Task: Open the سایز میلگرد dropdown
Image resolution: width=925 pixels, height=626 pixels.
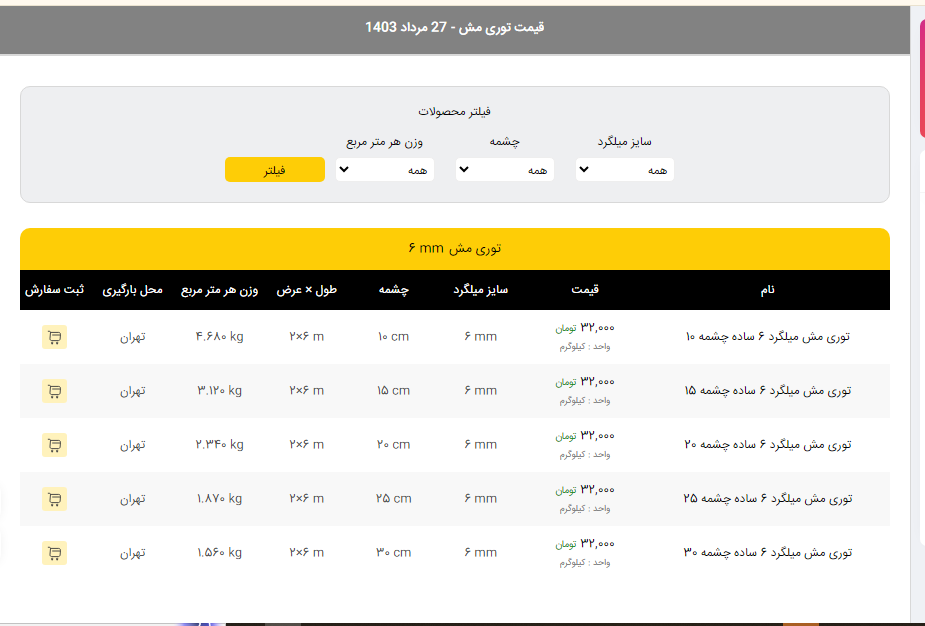Action: (625, 170)
